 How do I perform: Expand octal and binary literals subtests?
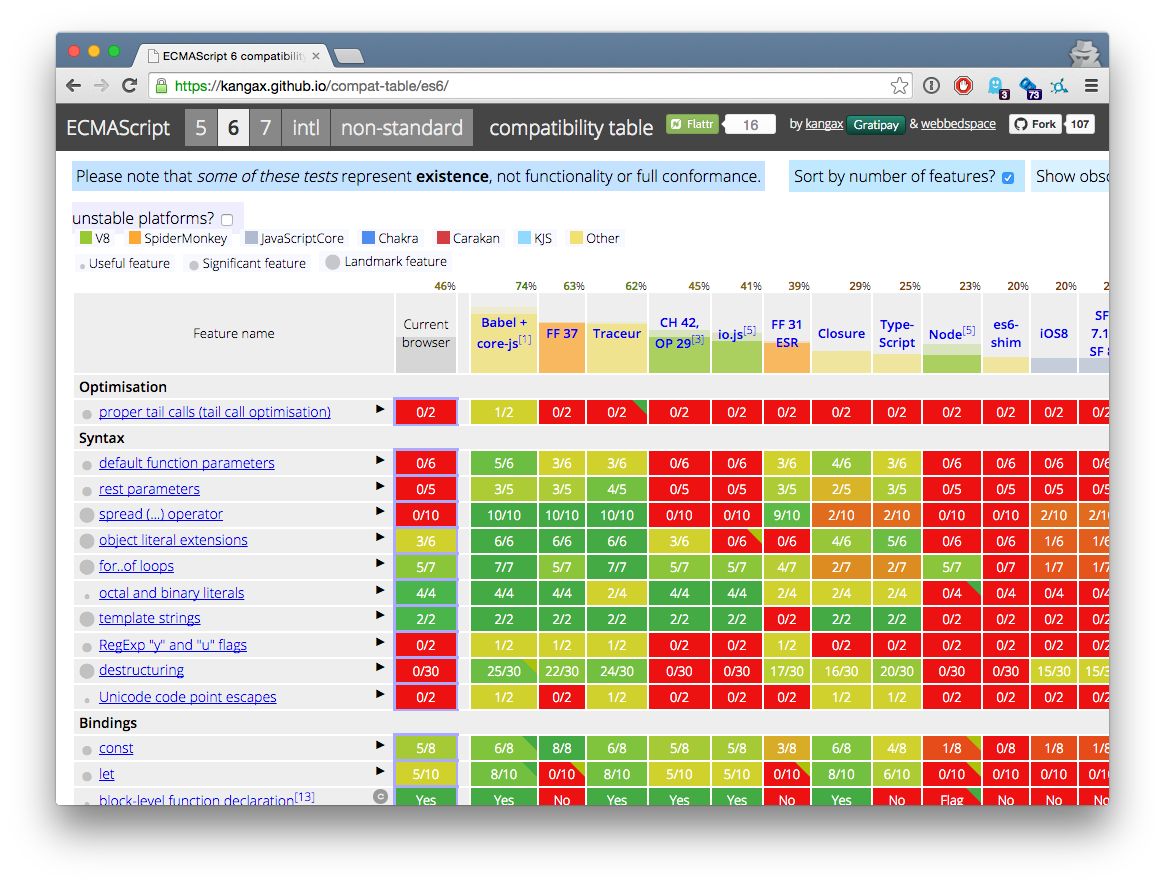[380, 590]
